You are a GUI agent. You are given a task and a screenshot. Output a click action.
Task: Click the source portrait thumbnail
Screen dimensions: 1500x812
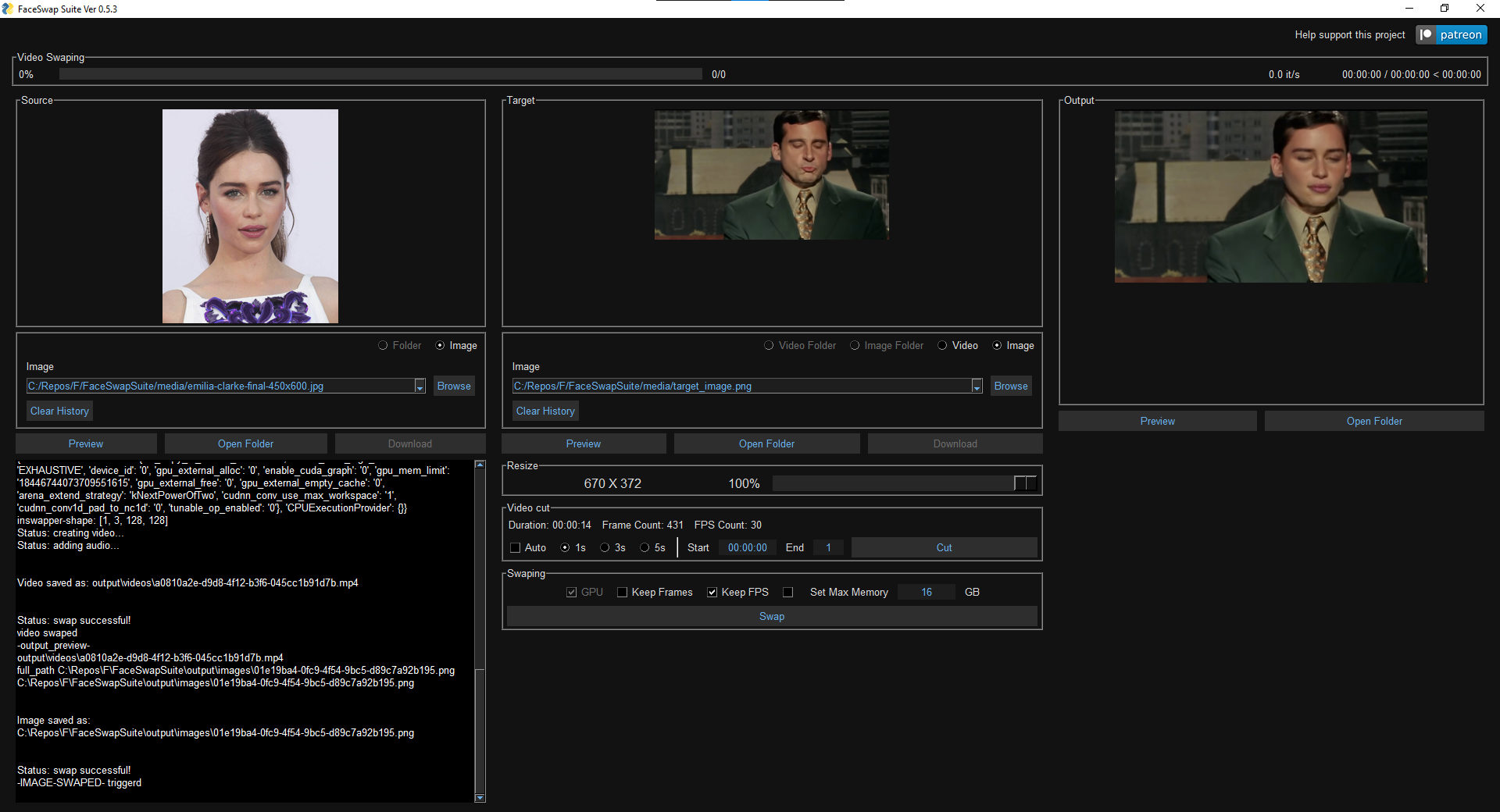coord(250,216)
